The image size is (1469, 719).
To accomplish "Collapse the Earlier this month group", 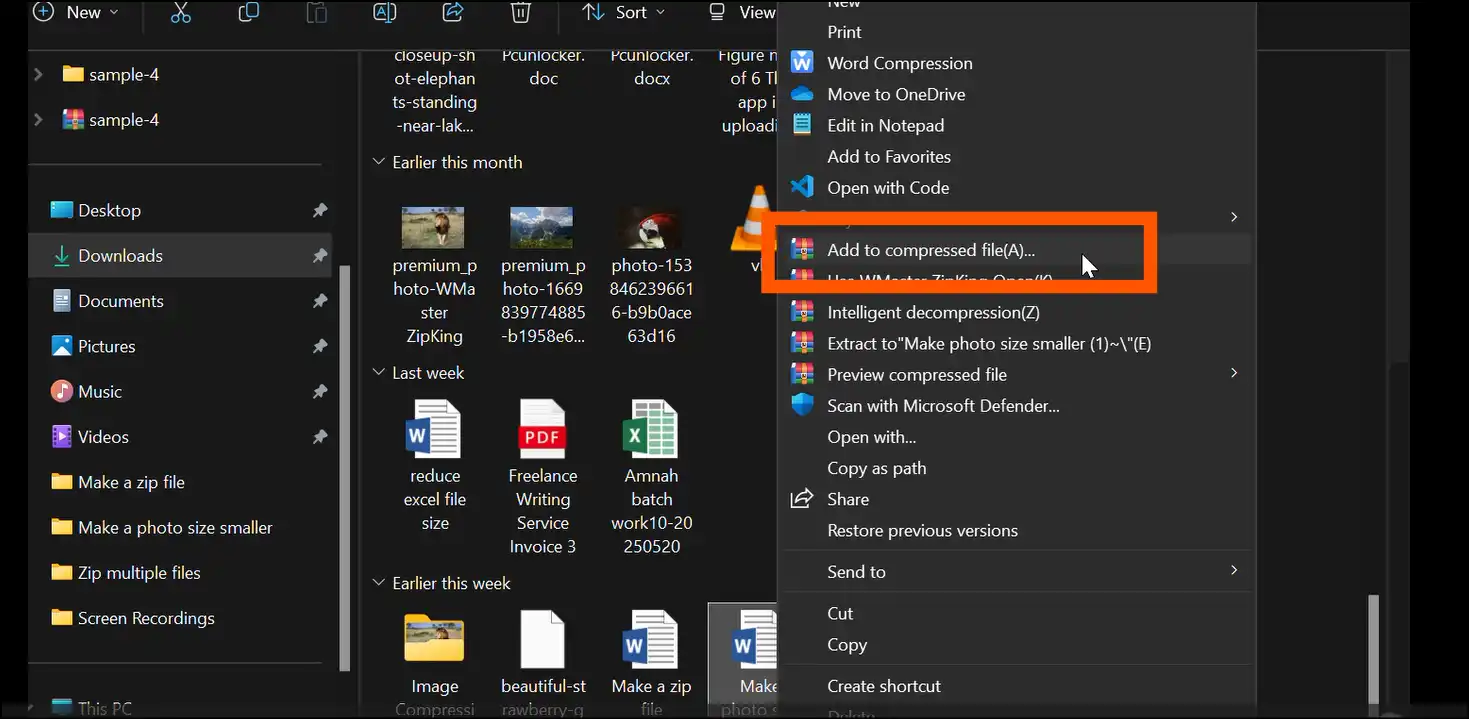I will coord(379,162).
